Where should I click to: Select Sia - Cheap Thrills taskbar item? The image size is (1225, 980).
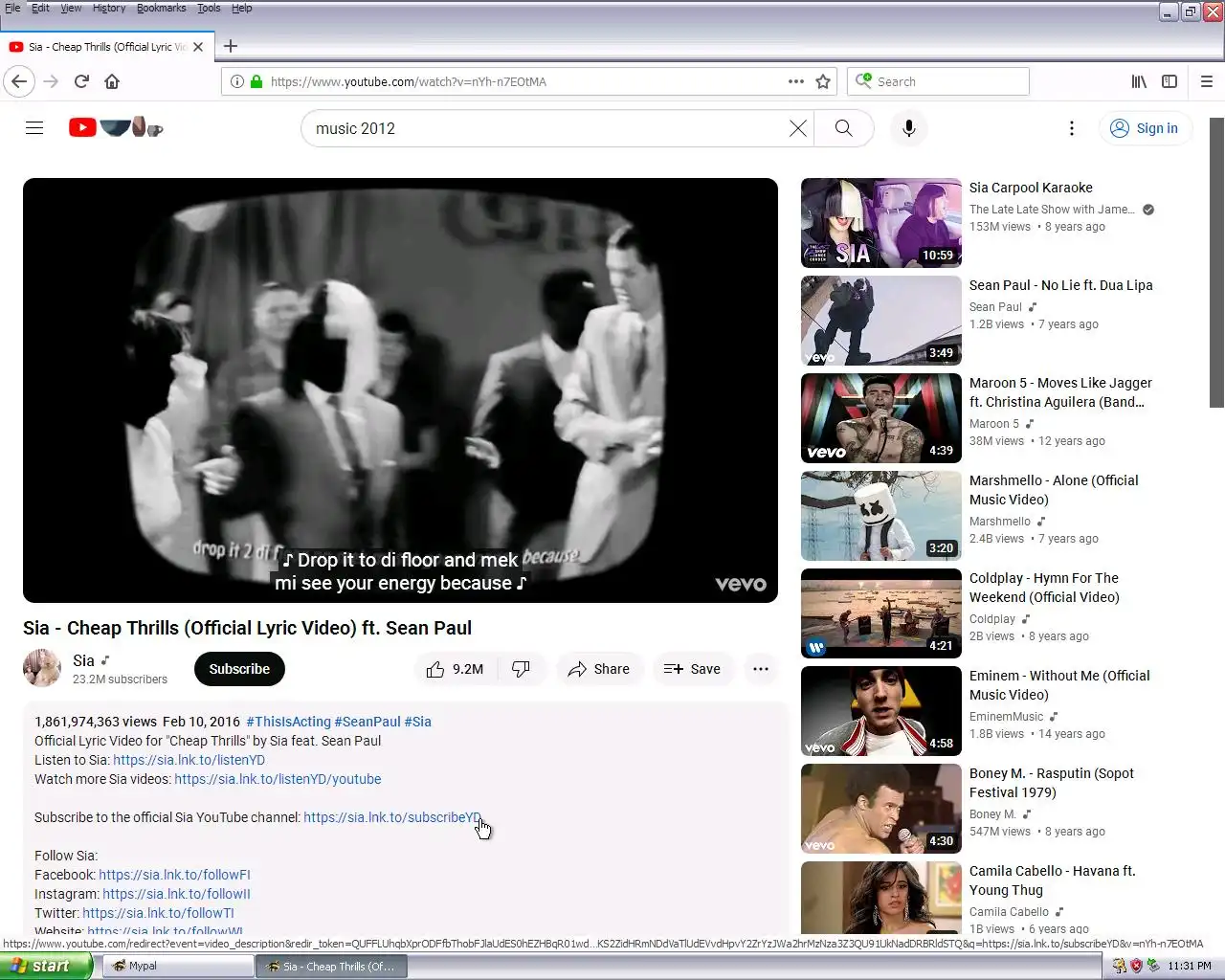331,966
